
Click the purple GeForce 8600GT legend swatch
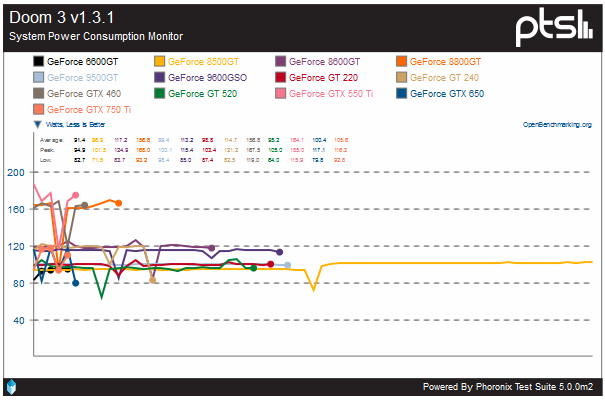tap(281, 61)
